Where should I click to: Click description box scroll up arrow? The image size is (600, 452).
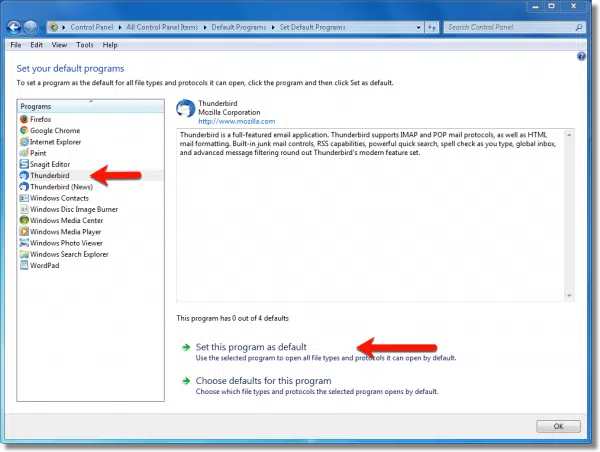[569, 135]
